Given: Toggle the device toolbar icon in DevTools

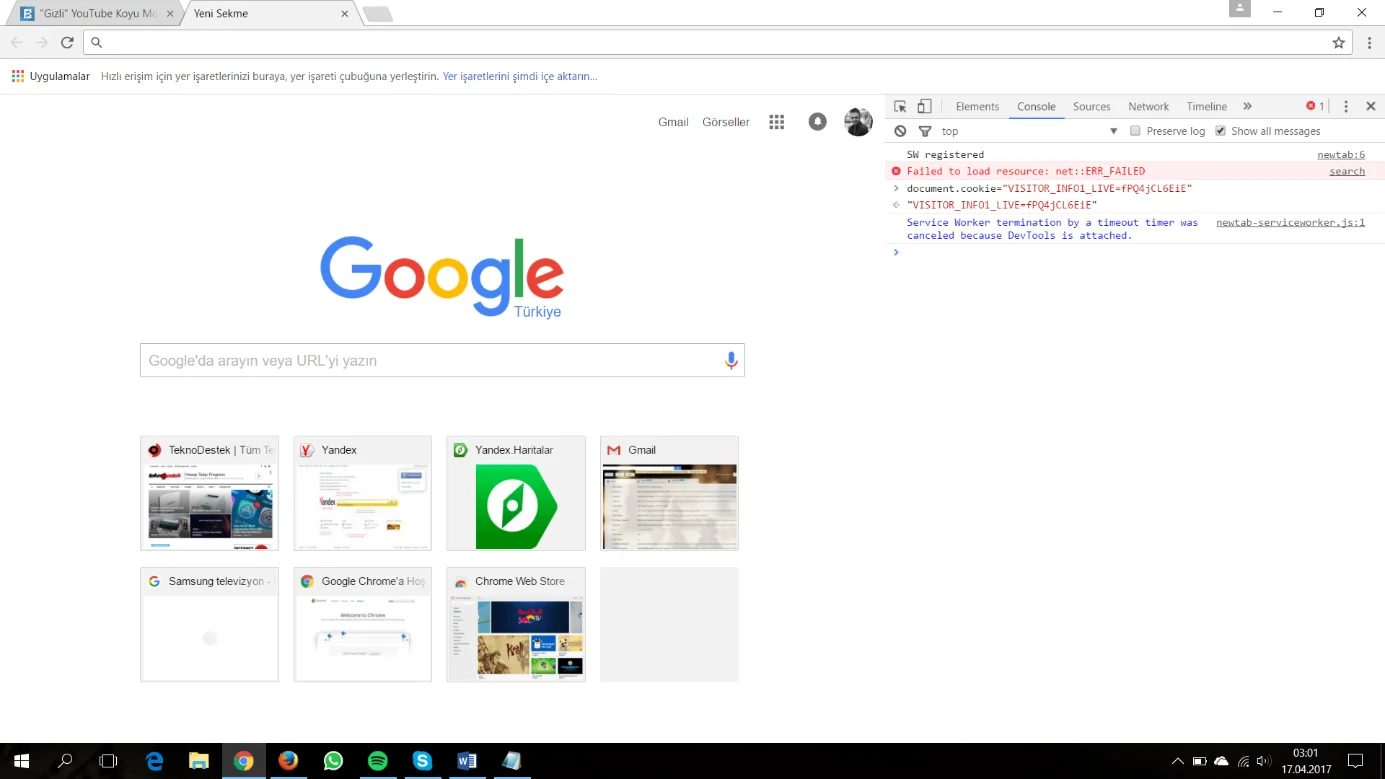Looking at the screenshot, I should [924, 106].
